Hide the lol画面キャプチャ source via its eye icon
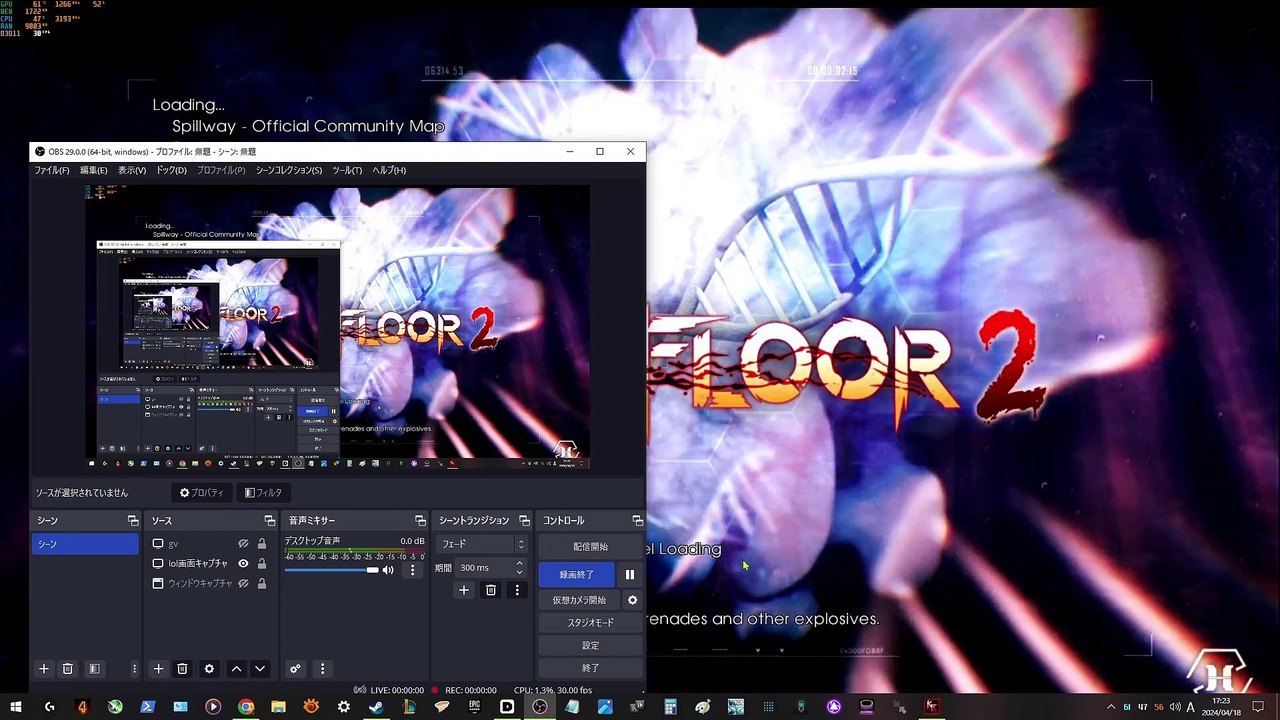The height and width of the screenshot is (720, 1280). [x=243, y=563]
